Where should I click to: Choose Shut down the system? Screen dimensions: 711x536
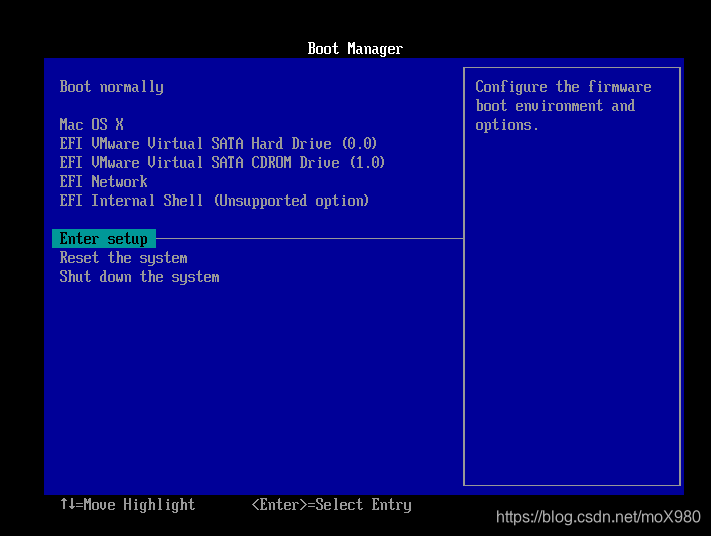click(x=140, y=277)
